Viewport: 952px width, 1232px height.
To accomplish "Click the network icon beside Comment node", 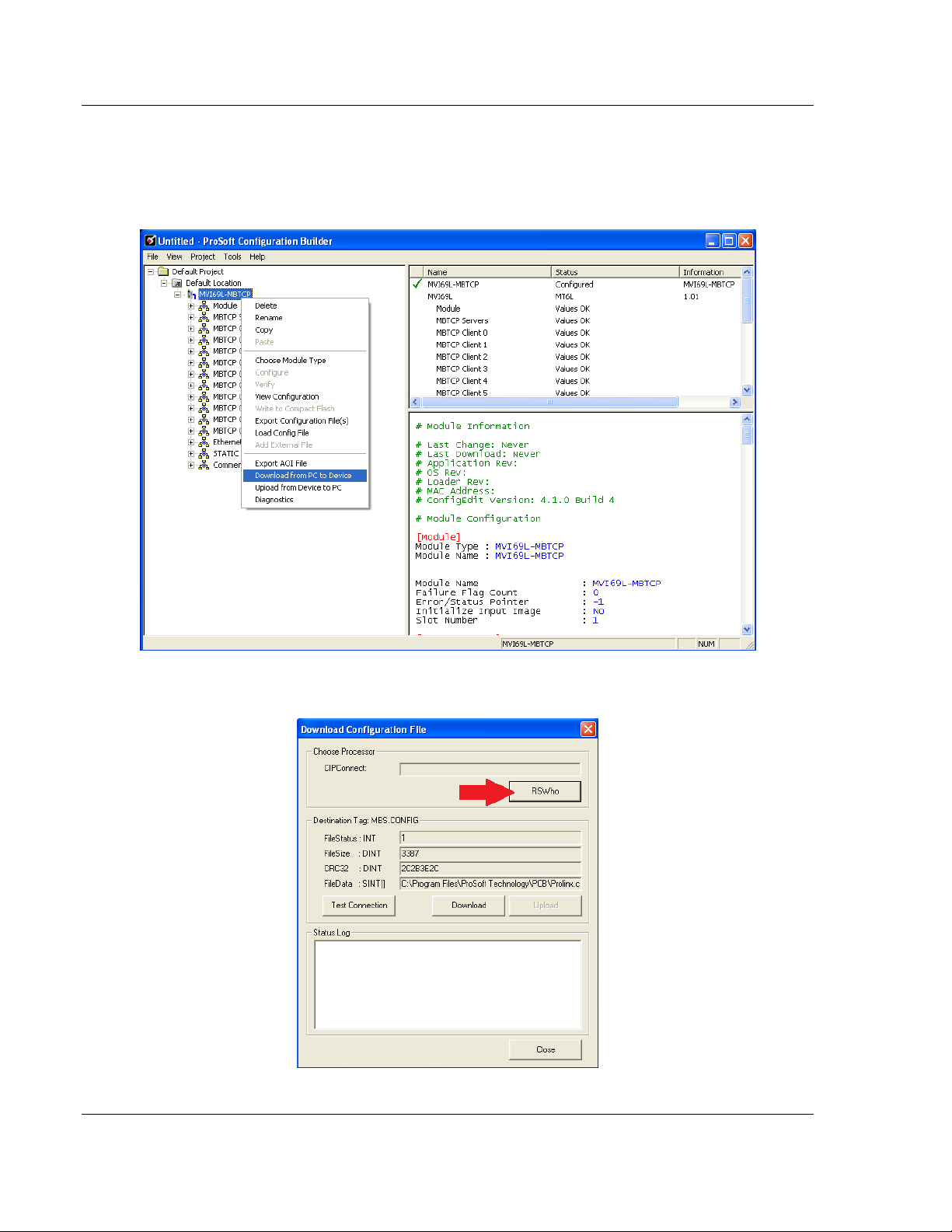I will 204,466.
